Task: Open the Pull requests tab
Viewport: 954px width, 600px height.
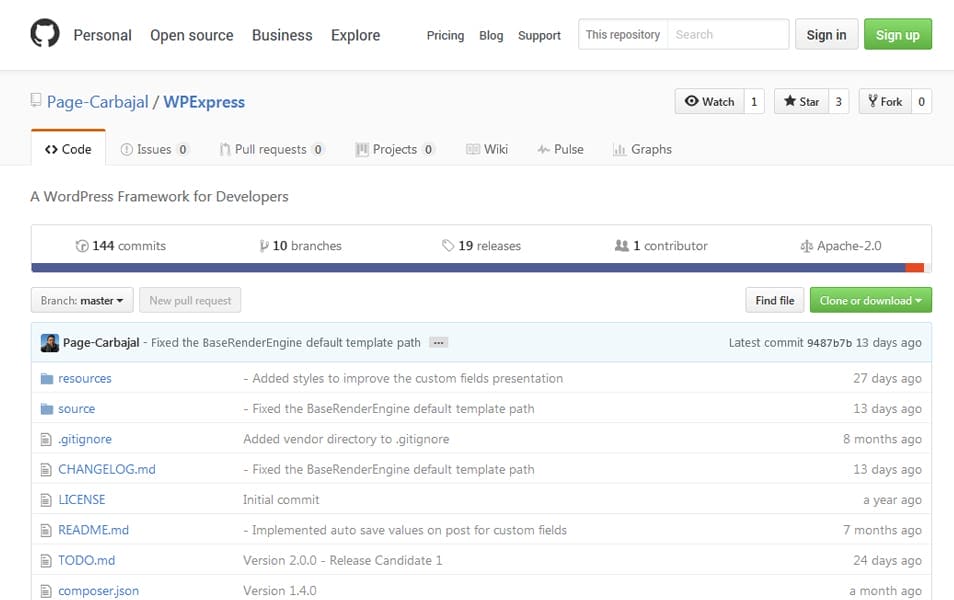Action: [271, 149]
